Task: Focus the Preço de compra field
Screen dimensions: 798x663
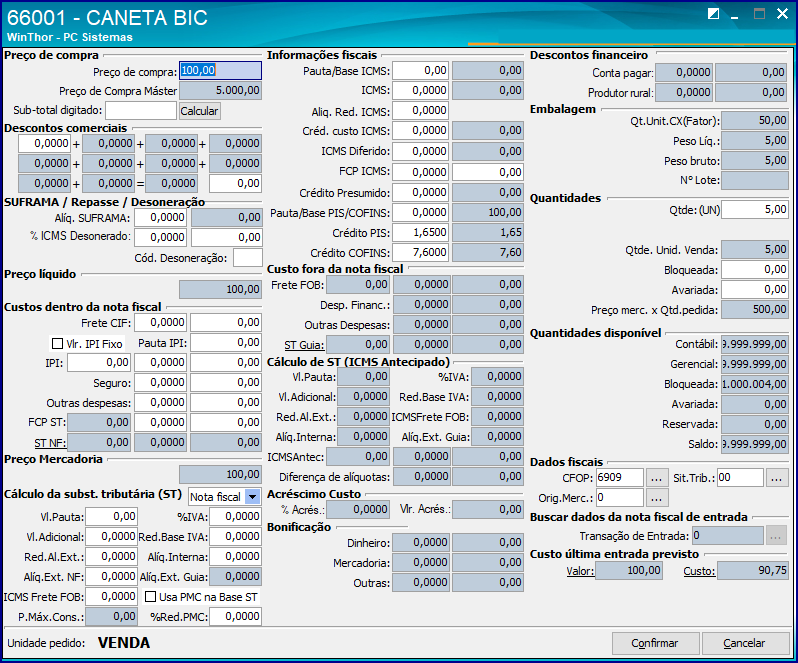Action: [x=220, y=71]
